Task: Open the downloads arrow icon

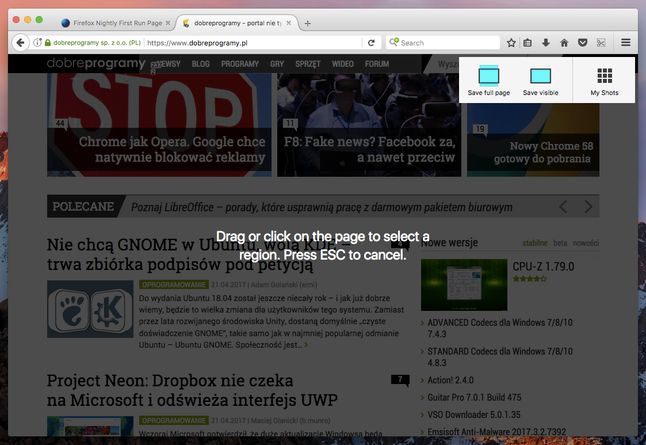Action: (x=546, y=42)
